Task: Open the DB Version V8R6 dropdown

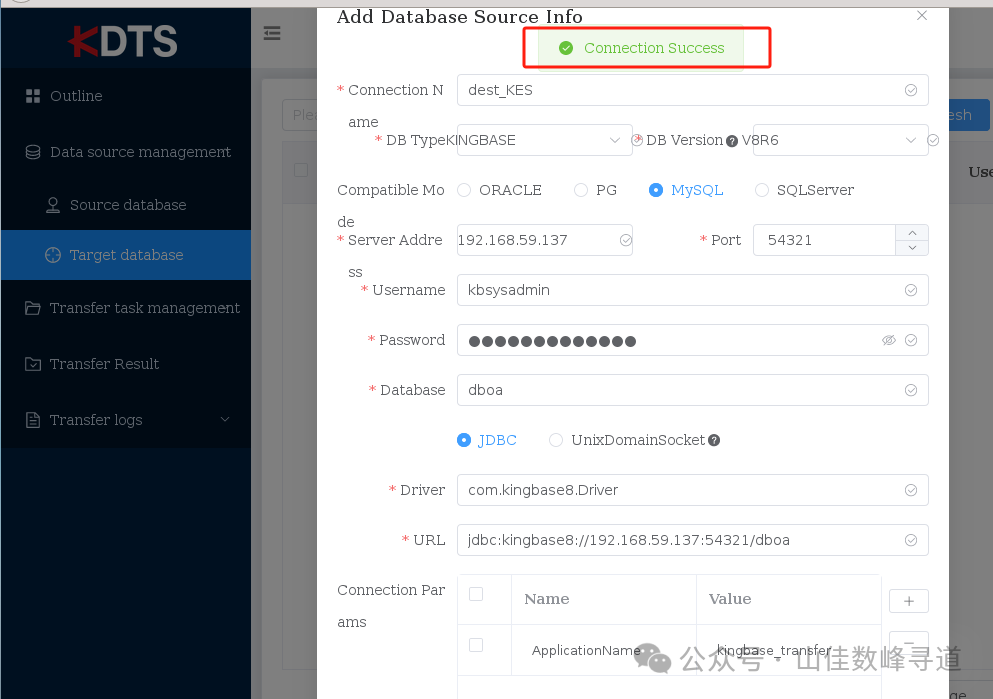Action: 840,140
